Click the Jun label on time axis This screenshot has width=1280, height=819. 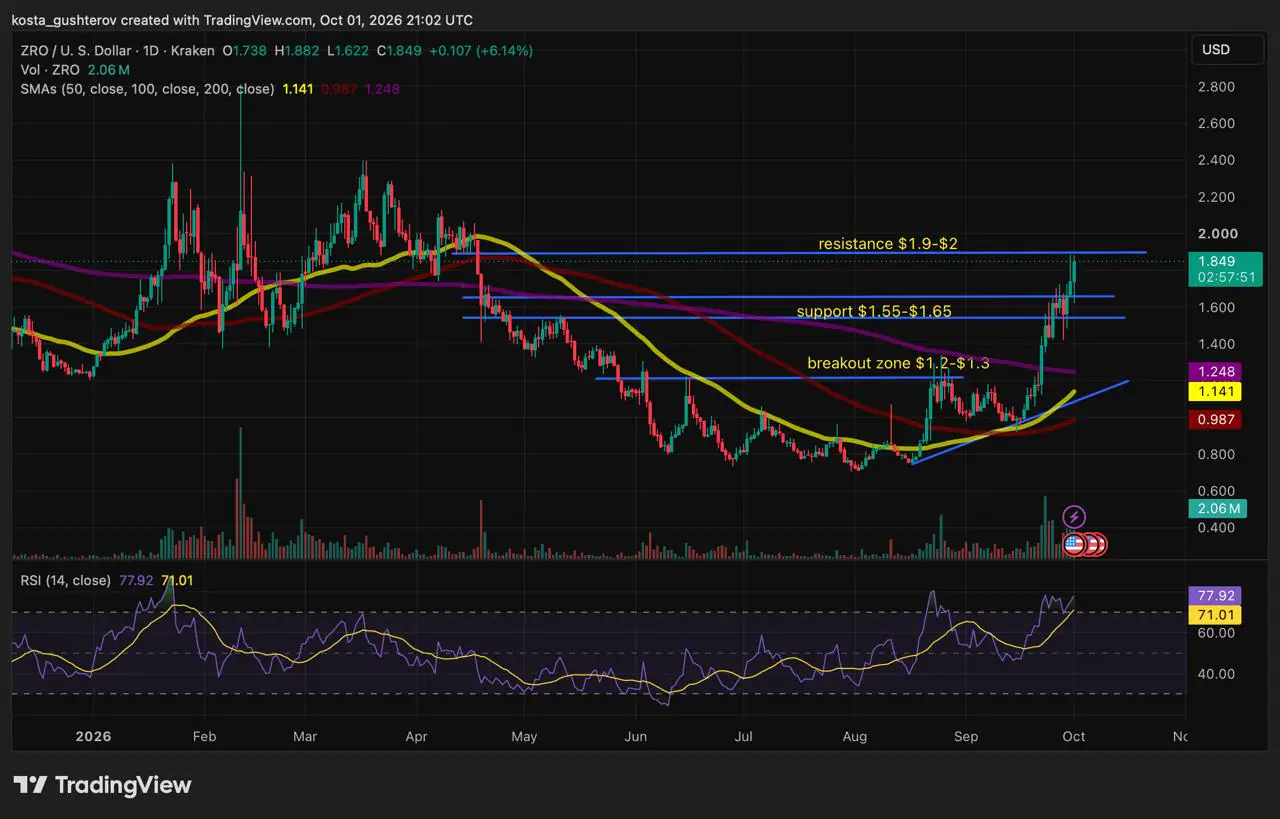(636, 737)
